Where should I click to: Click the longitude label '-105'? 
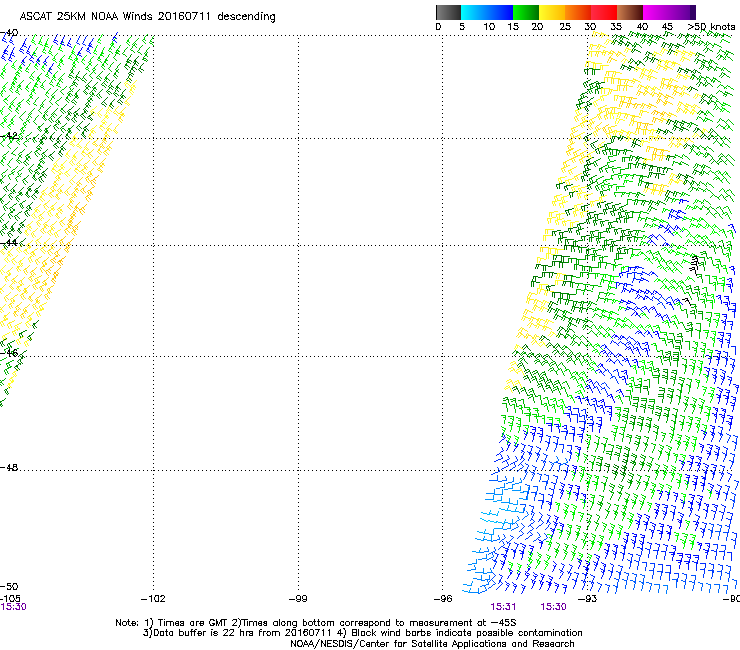click(x=10, y=599)
